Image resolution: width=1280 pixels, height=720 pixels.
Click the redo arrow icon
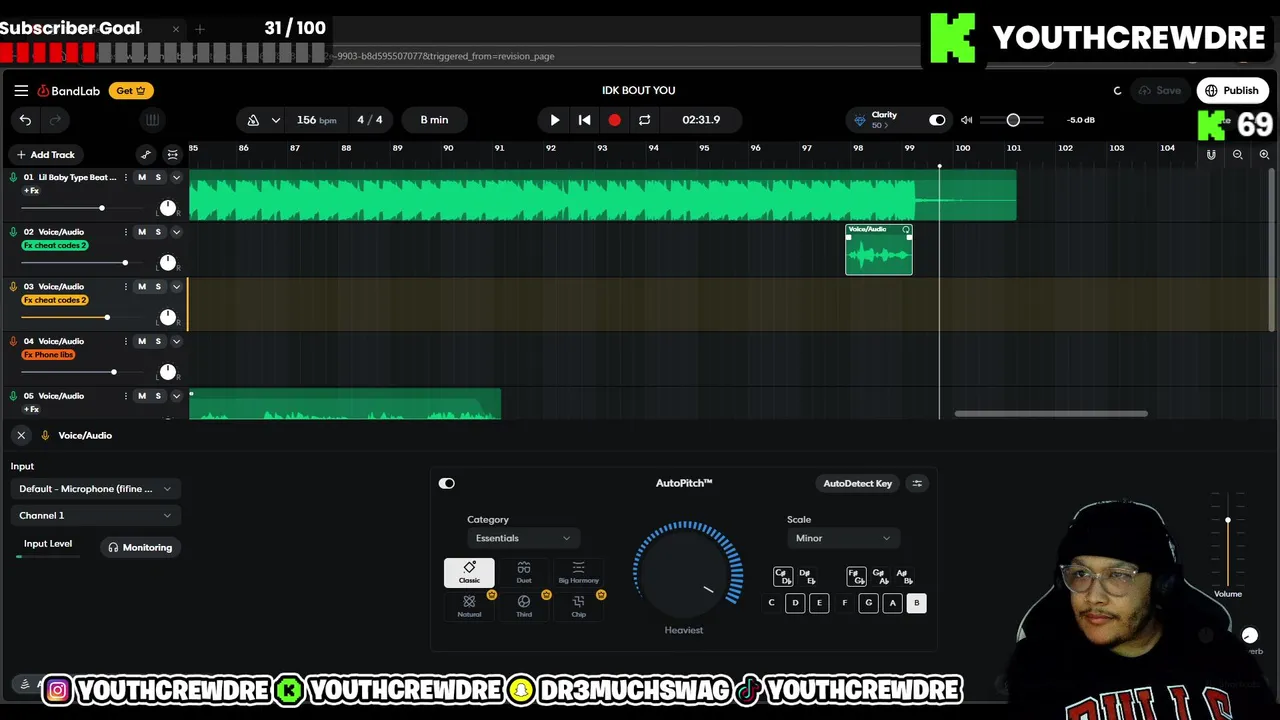(x=55, y=120)
